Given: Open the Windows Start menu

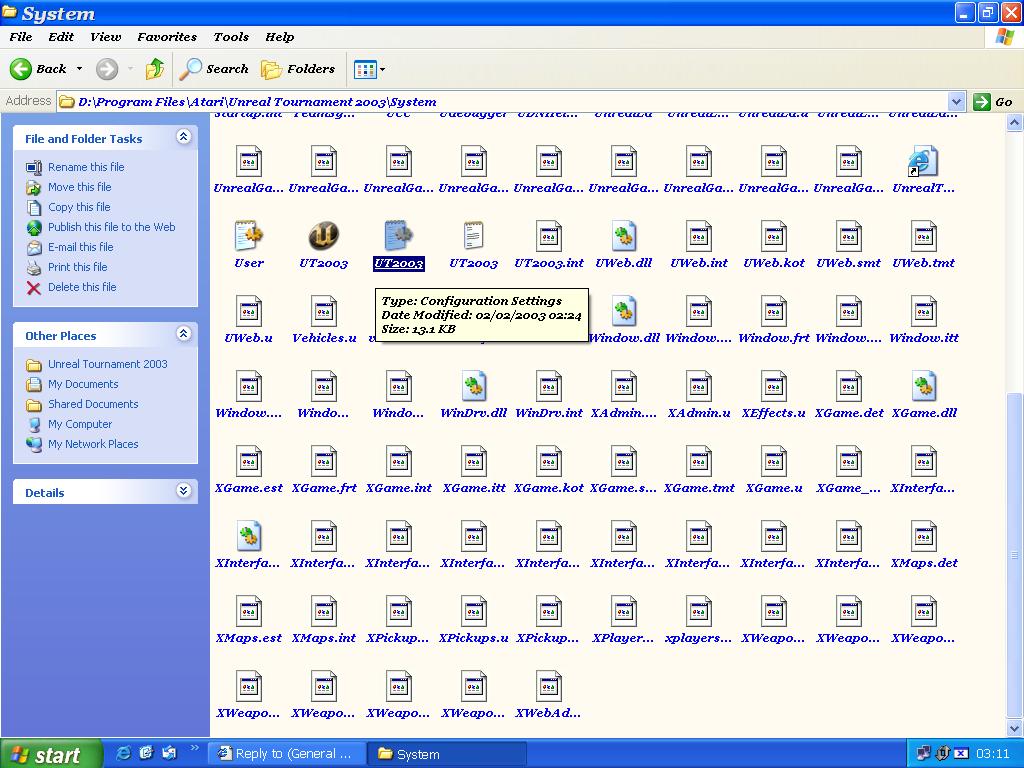Looking at the screenshot, I should pos(51,754).
